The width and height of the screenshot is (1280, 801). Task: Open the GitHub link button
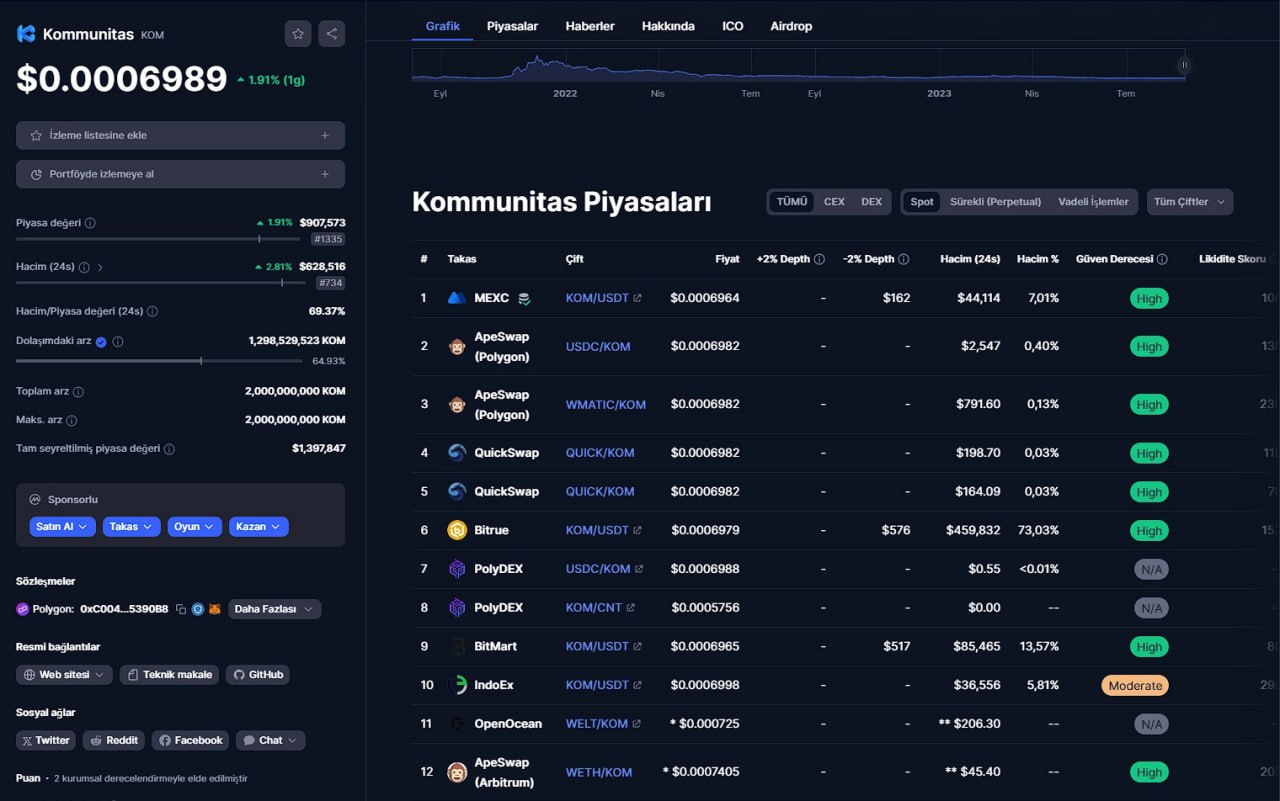point(258,675)
